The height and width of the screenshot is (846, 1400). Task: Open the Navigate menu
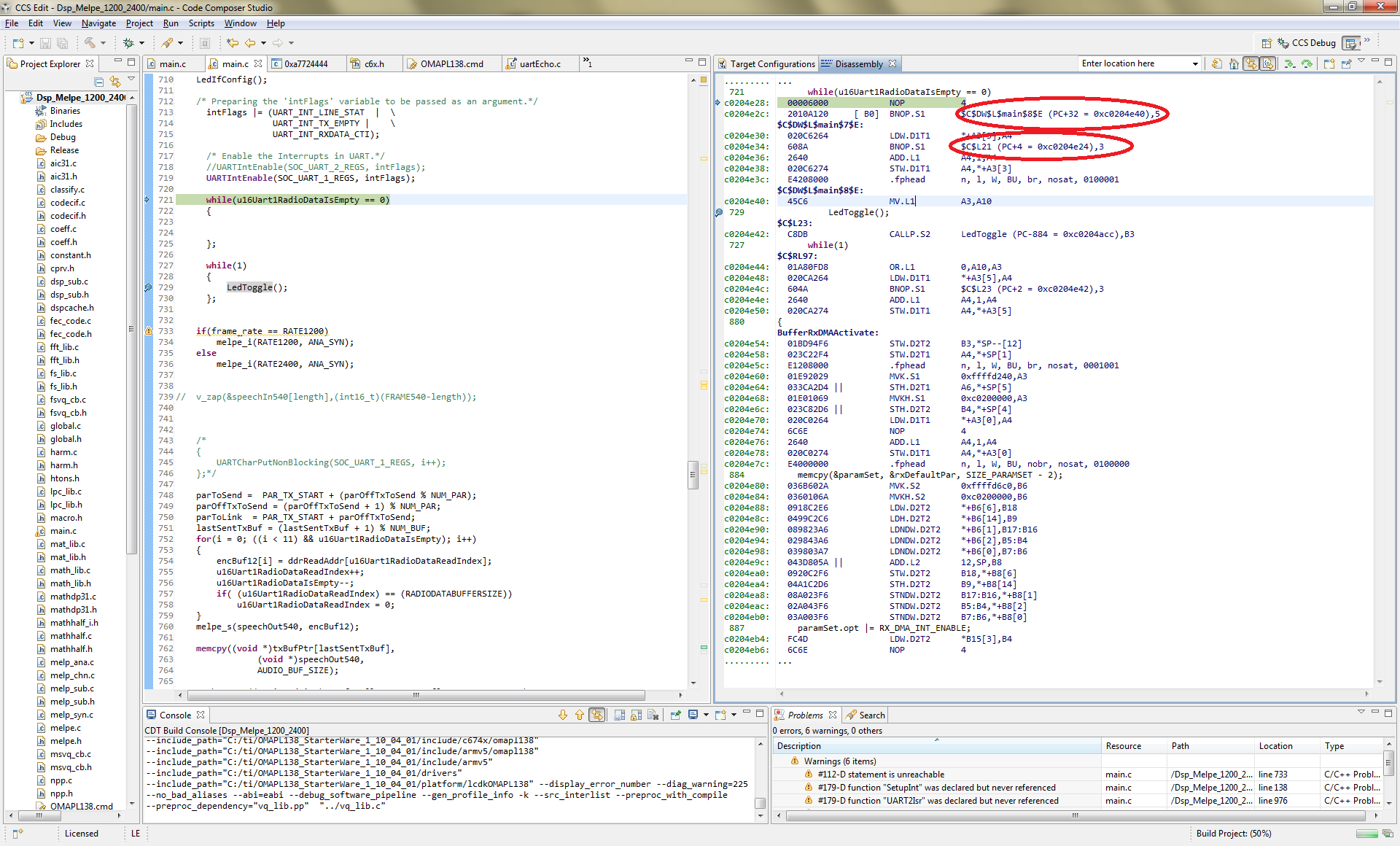click(98, 23)
